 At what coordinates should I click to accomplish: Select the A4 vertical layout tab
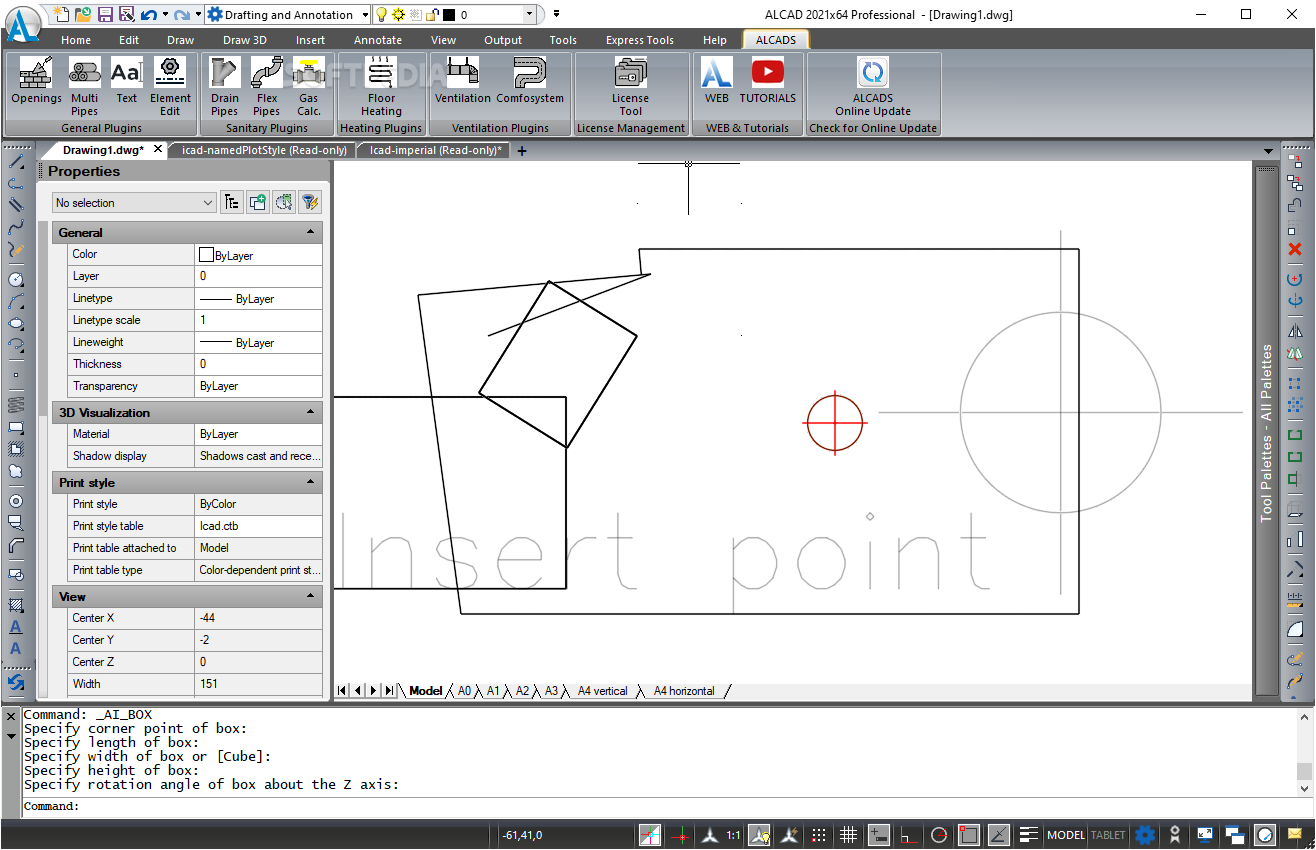click(603, 691)
